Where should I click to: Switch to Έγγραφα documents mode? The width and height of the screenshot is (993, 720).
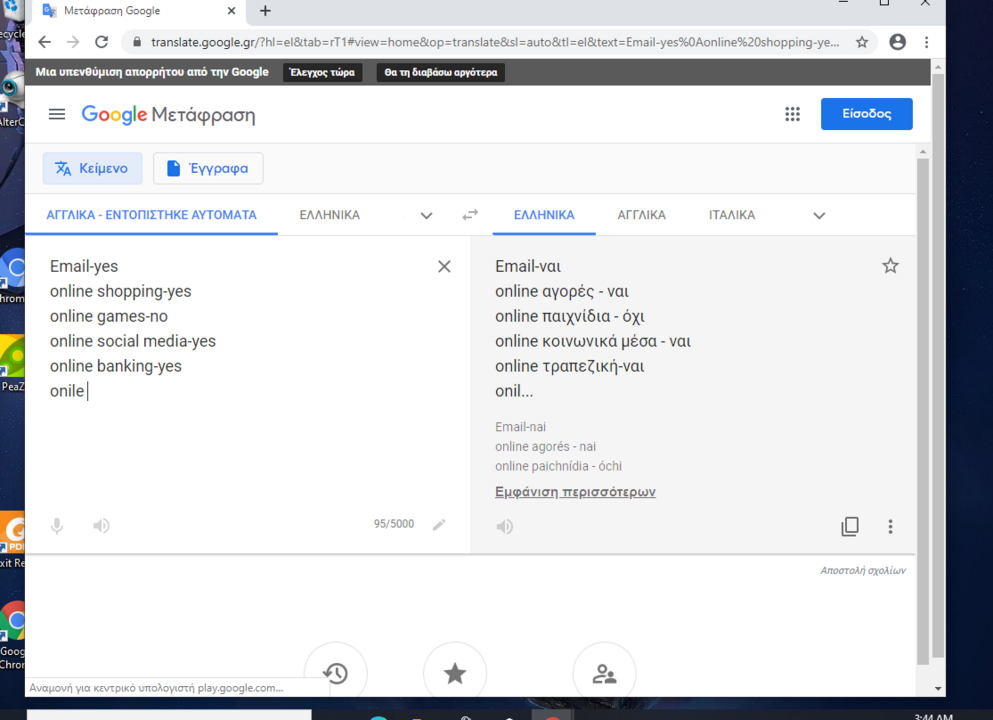(x=208, y=168)
